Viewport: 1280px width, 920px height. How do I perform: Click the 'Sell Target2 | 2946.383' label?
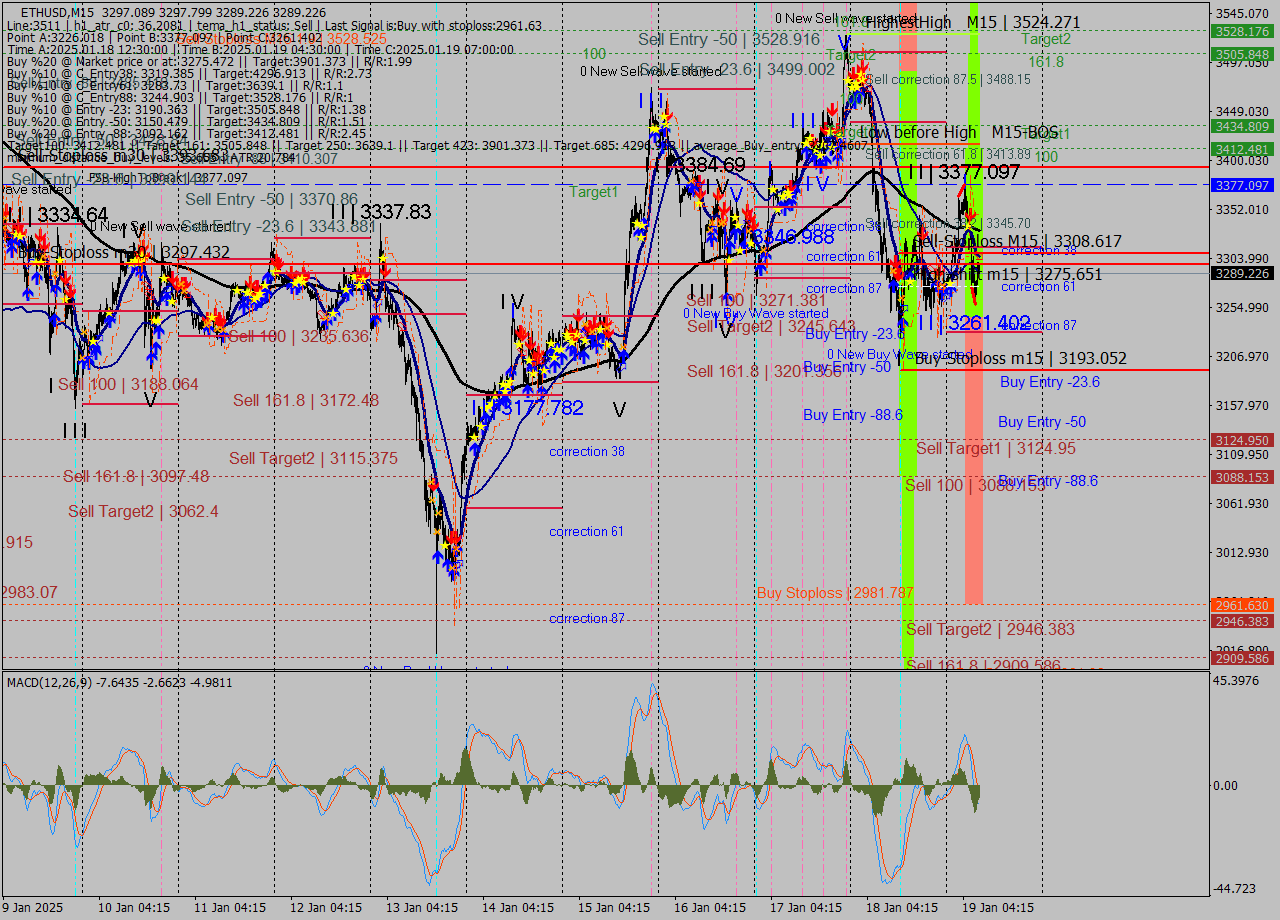(990, 629)
